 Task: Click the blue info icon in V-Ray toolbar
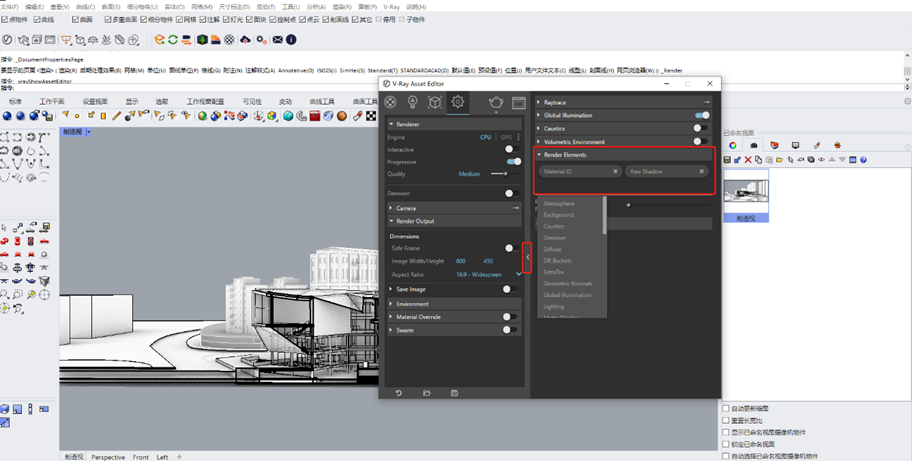point(291,40)
